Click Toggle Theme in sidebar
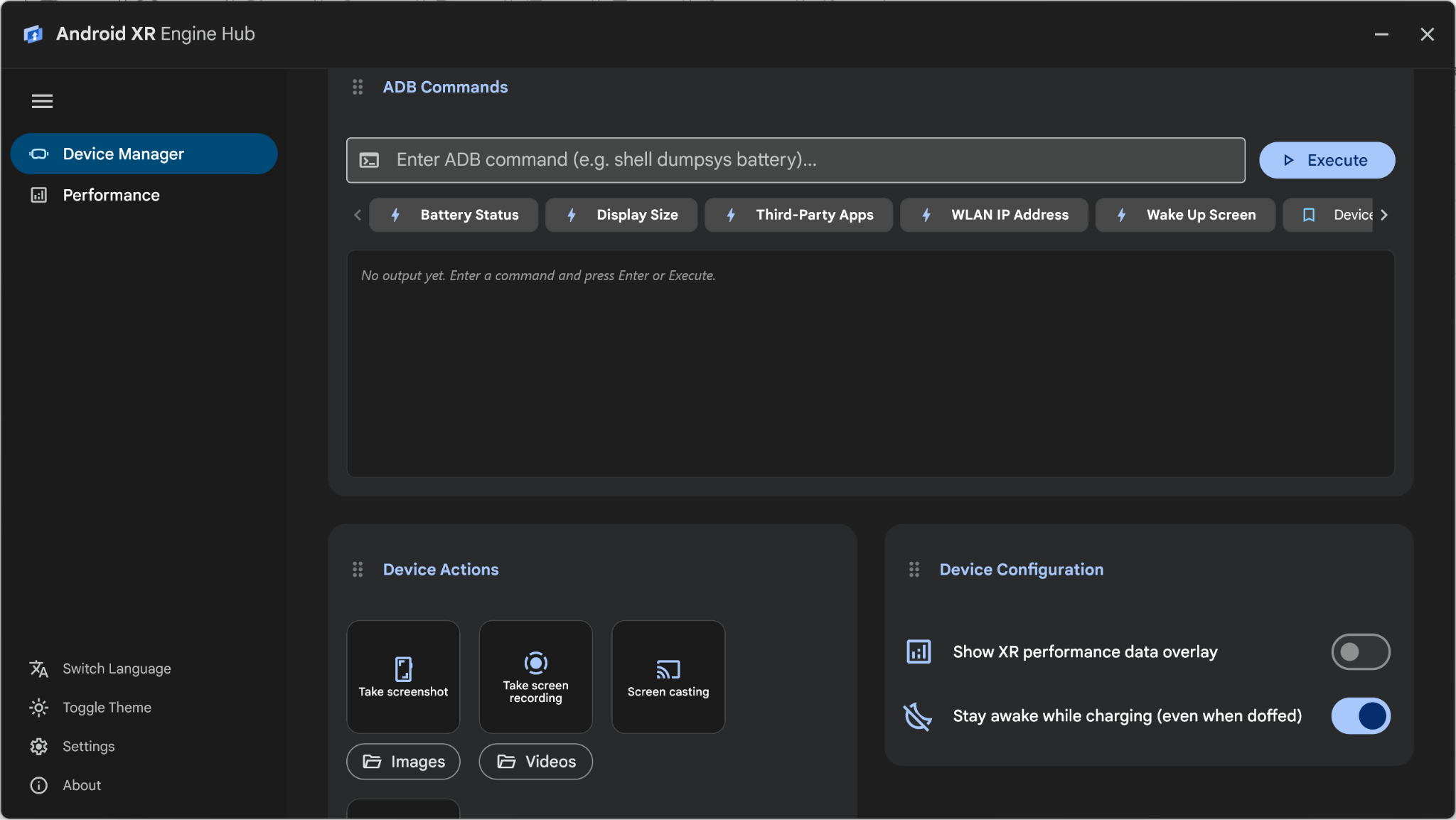Image resolution: width=1456 pixels, height=820 pixels. pyautogui.click(x=107, y=708)
